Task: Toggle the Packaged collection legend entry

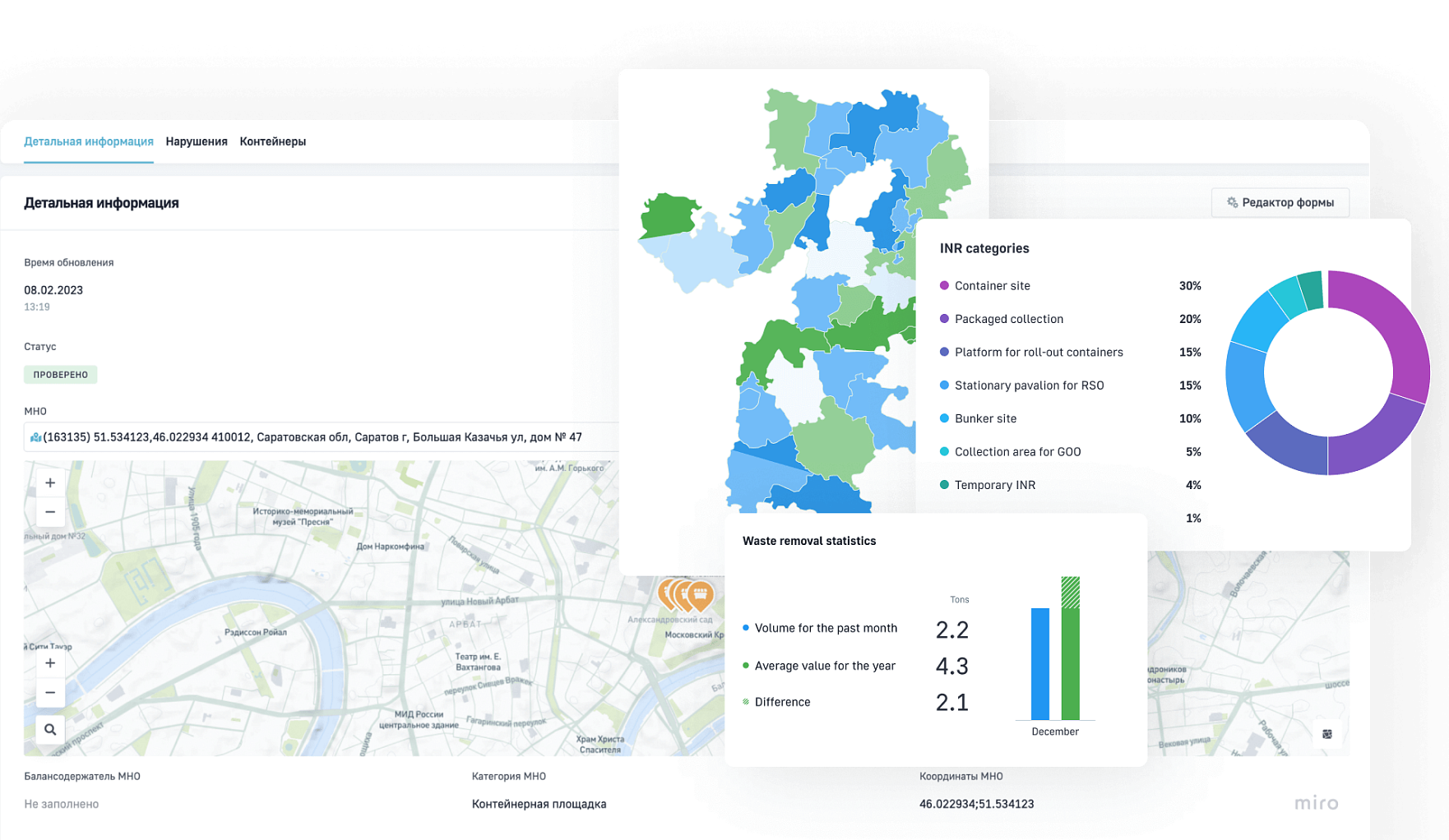Action: (1008, 319)
